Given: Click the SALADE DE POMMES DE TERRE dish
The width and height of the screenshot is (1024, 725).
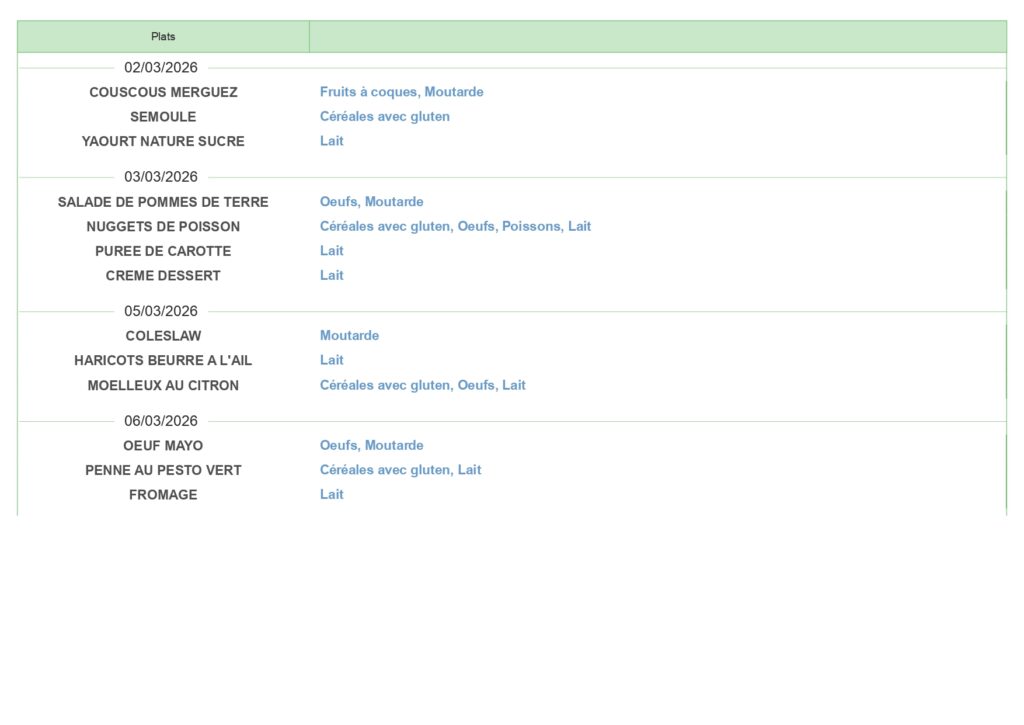Looking at the screenshot, I should pyautogui.click(x=163, y=202).
